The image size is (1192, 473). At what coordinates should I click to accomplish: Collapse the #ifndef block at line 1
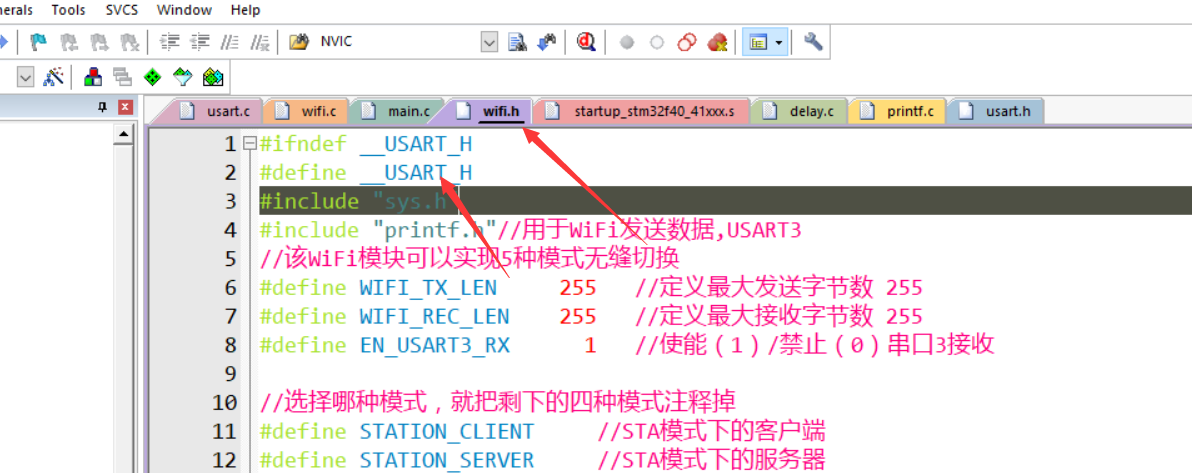point(249,143)
